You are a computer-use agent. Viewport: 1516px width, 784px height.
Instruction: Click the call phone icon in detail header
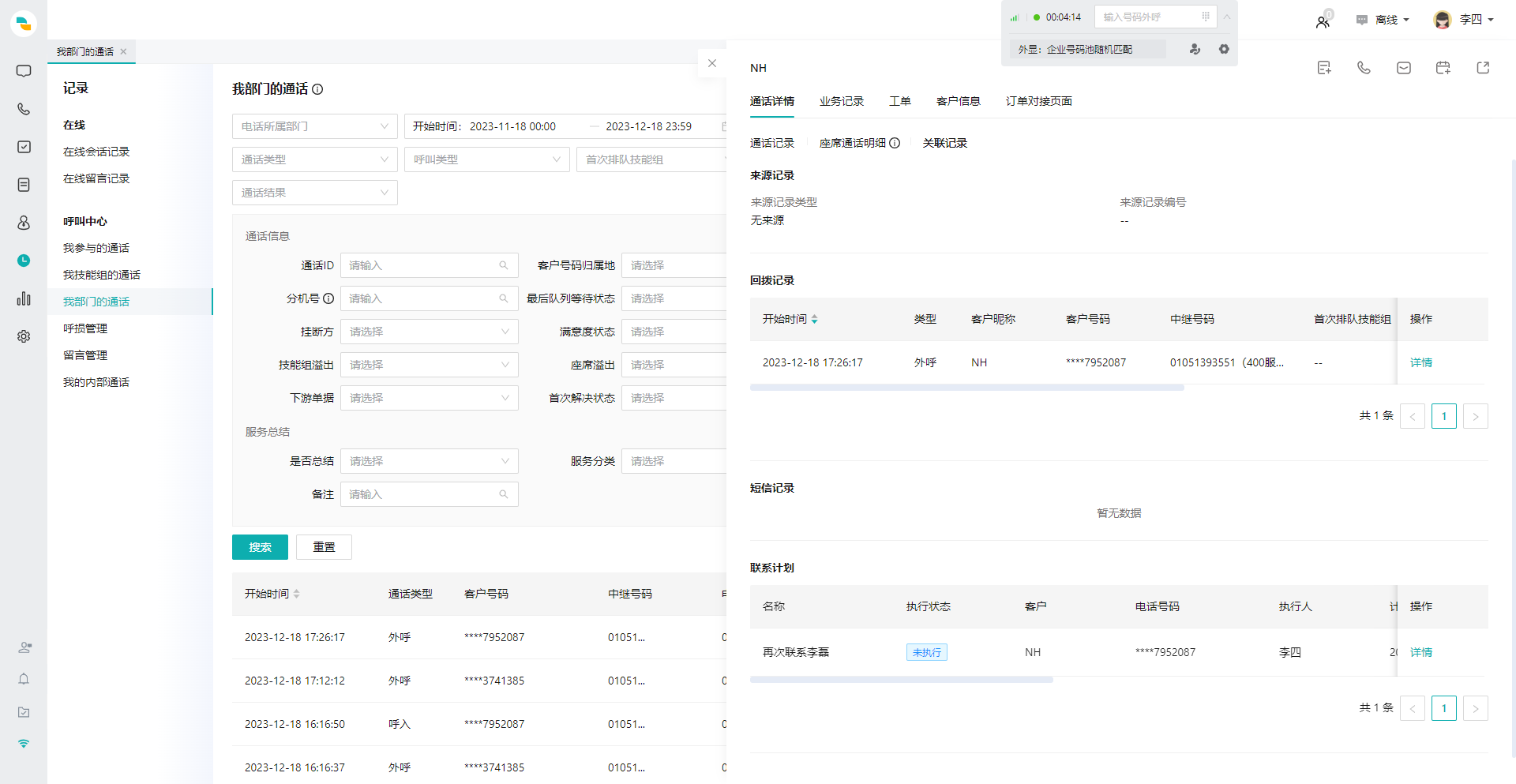1364,68
